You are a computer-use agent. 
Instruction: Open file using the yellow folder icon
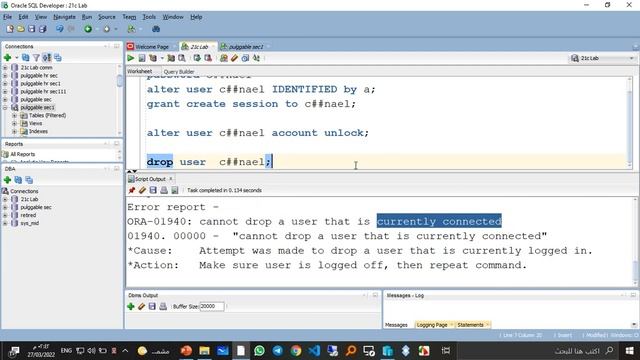pos(21,29)
